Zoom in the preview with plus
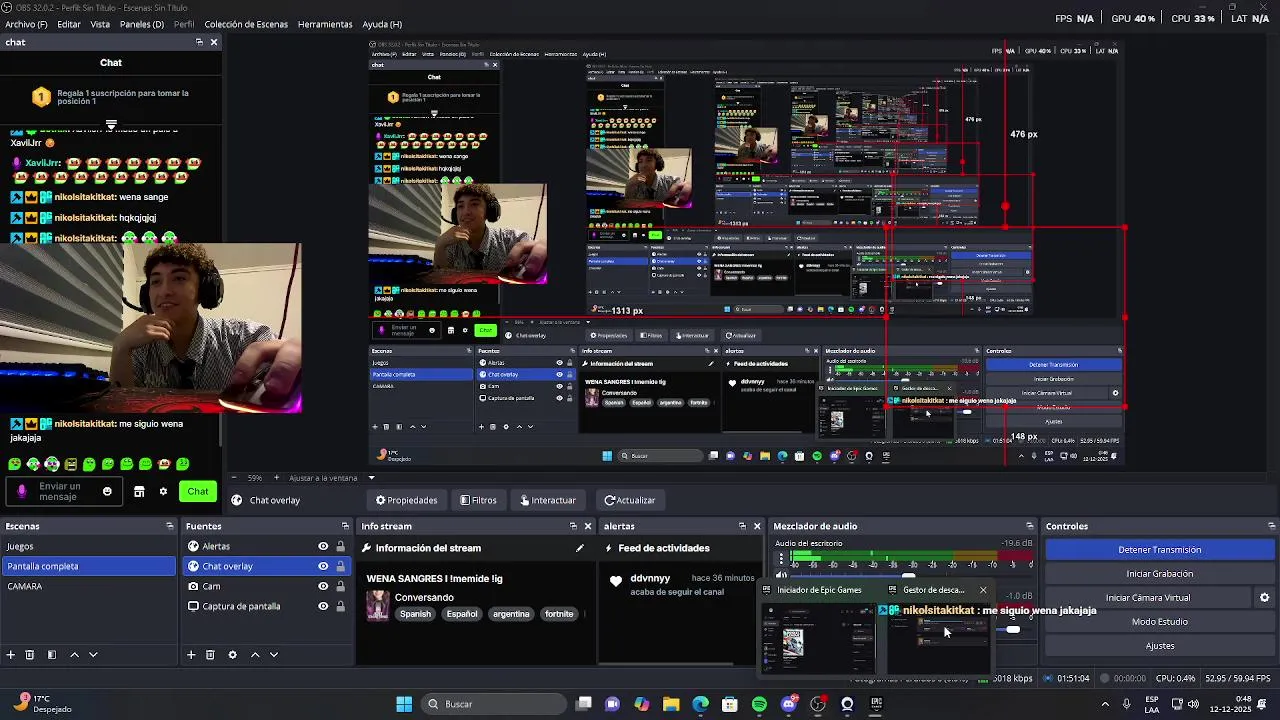This screenshot has height=720, width=1280. pos(277,478)
